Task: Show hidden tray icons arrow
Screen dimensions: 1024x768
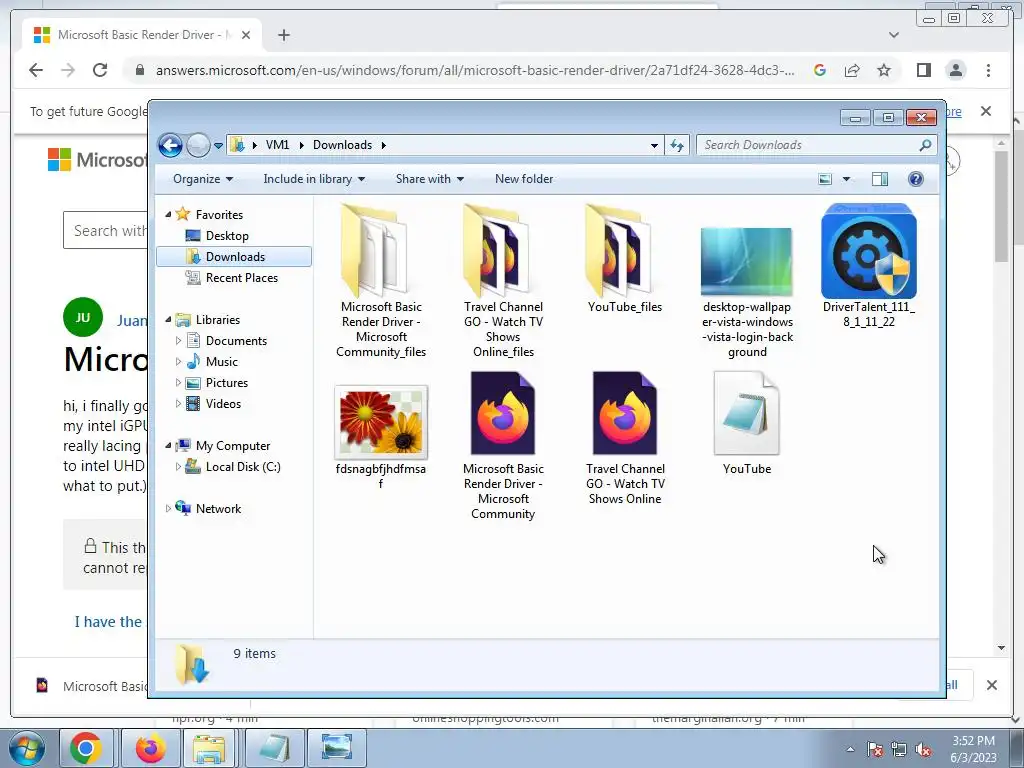Action: coord(850,749)
